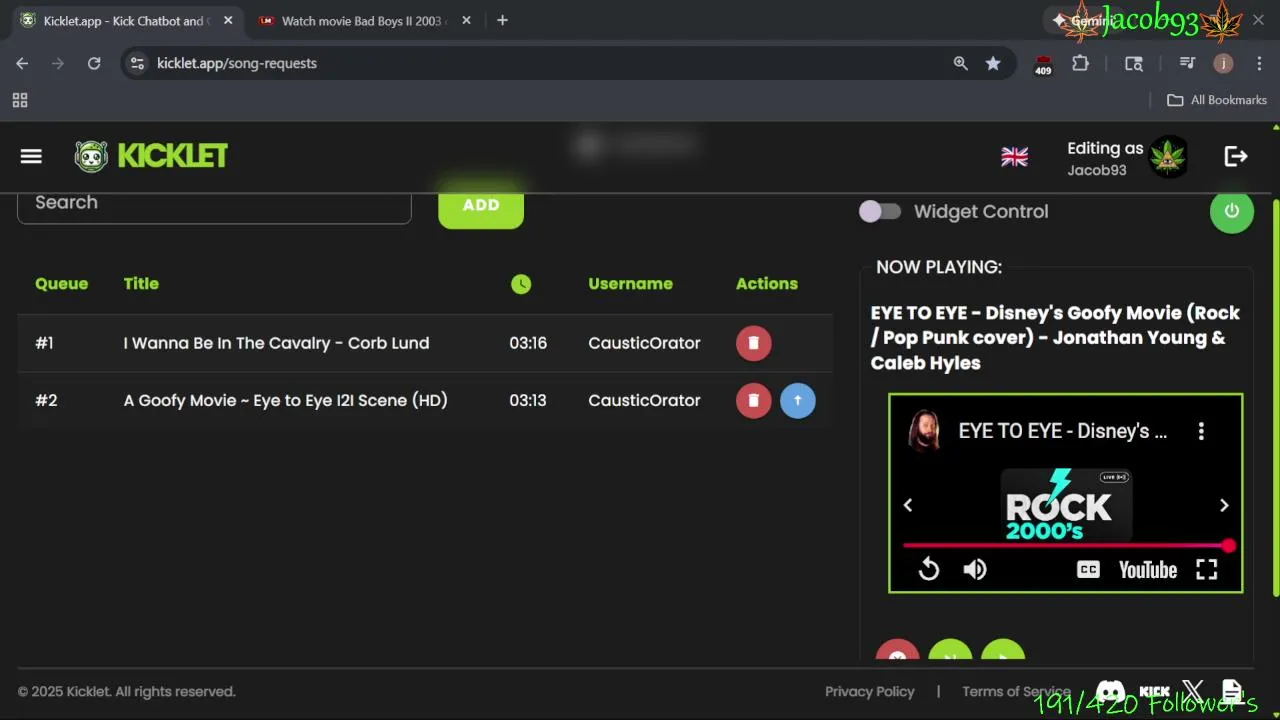Open the extension icon with 409 badge
1280x720 pixels.
1043,65
